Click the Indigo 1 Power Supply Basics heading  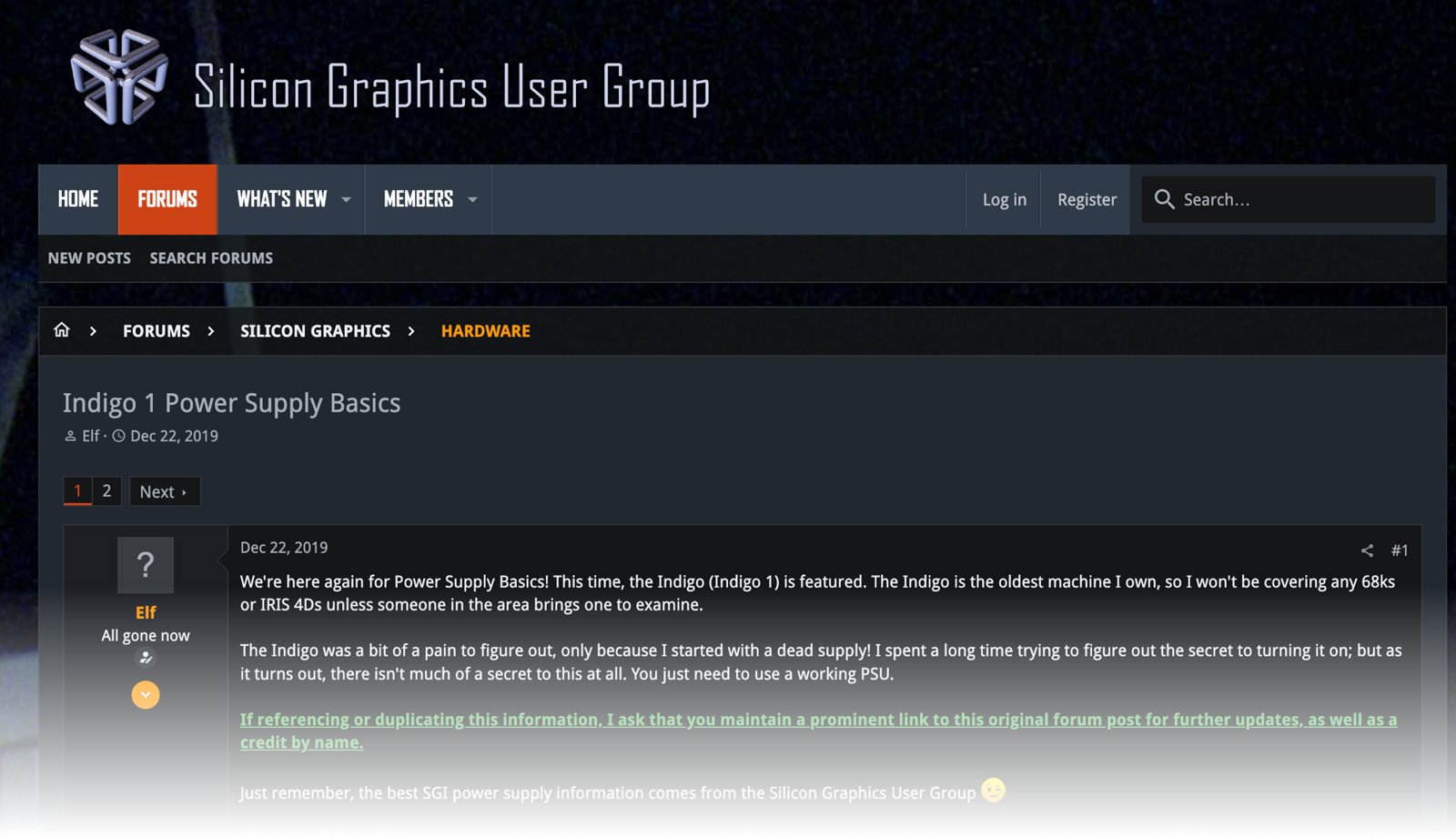[x=231, y=403]
